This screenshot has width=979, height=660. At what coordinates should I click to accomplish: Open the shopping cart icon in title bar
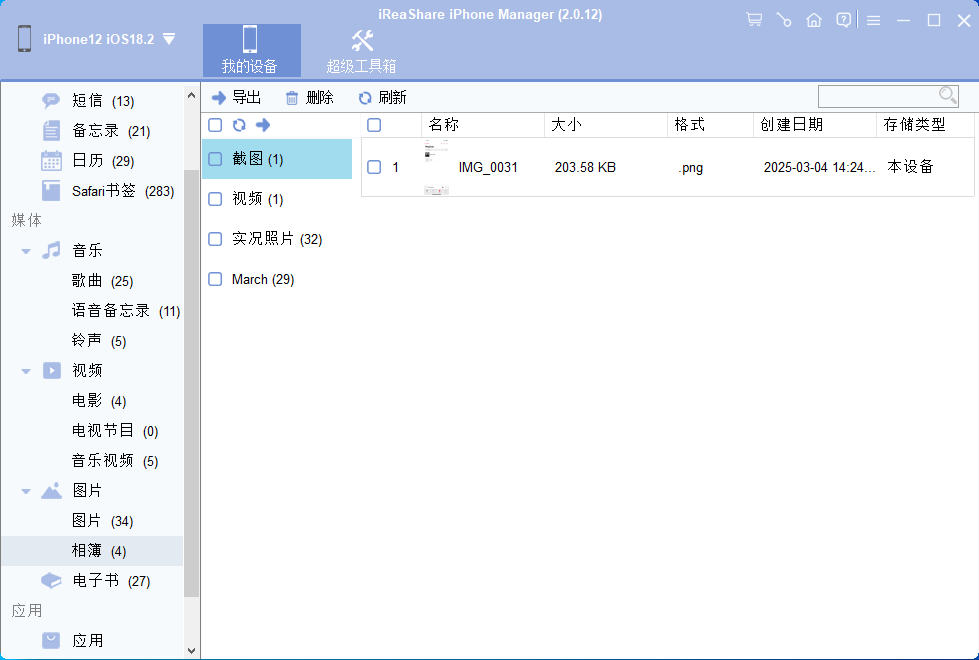point(754,20)
